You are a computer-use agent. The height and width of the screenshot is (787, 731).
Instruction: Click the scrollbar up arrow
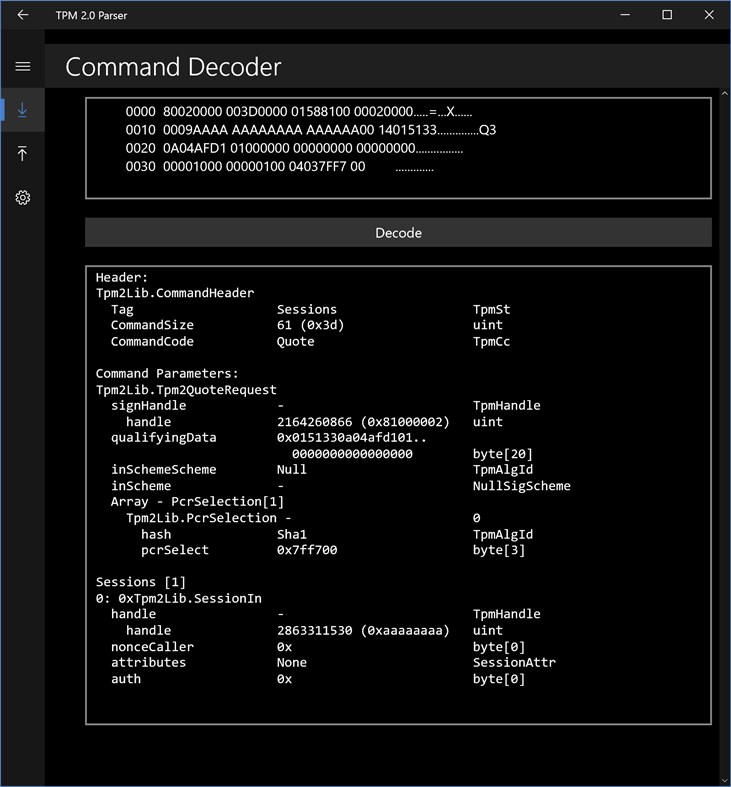[724, 93]
